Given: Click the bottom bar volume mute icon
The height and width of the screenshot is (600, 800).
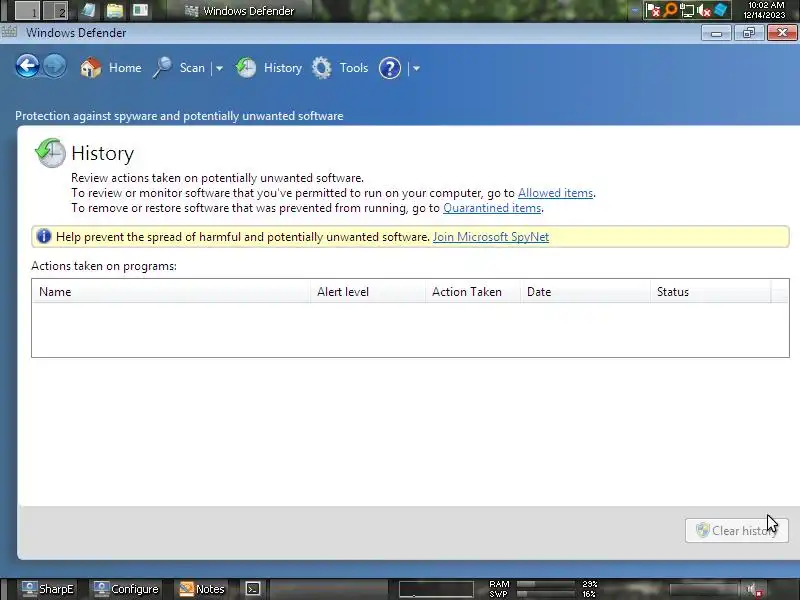Looking at the screenshot, I should pos(755,589).
